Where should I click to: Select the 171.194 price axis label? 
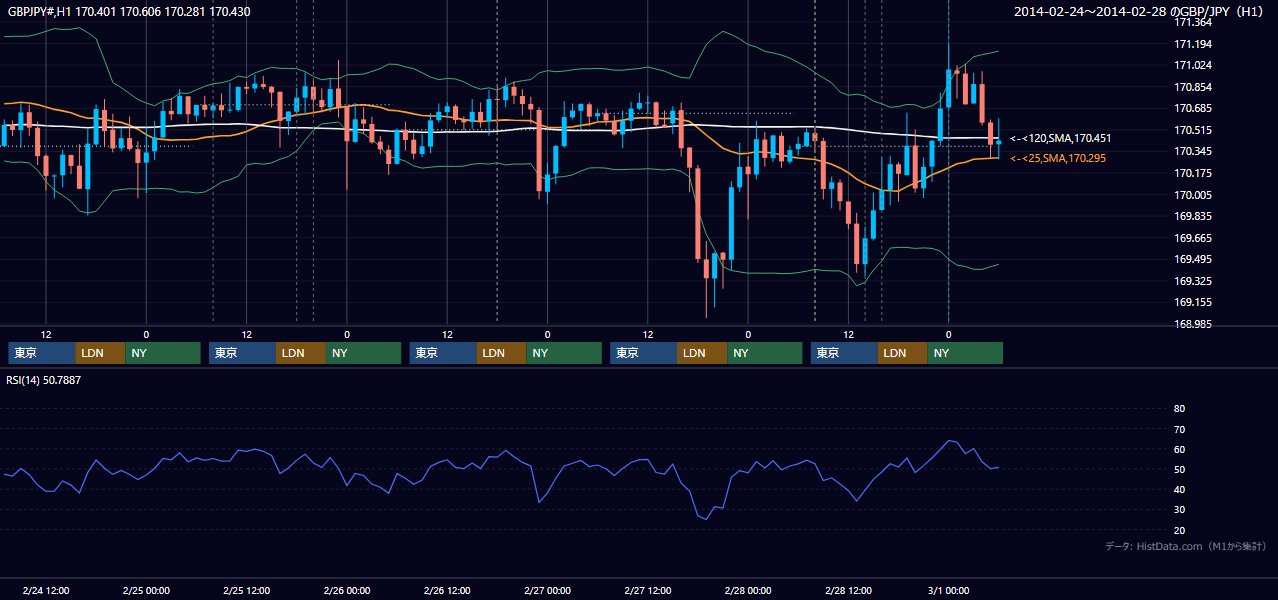point(1193,44)
